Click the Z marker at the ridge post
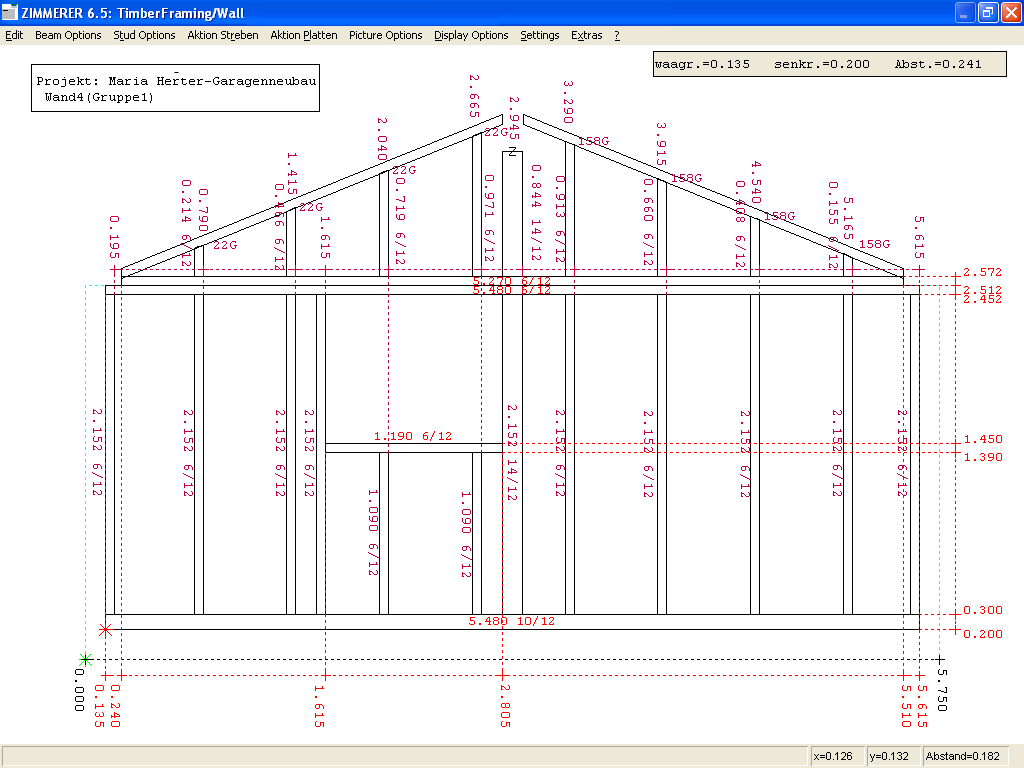 pos(512,152)
